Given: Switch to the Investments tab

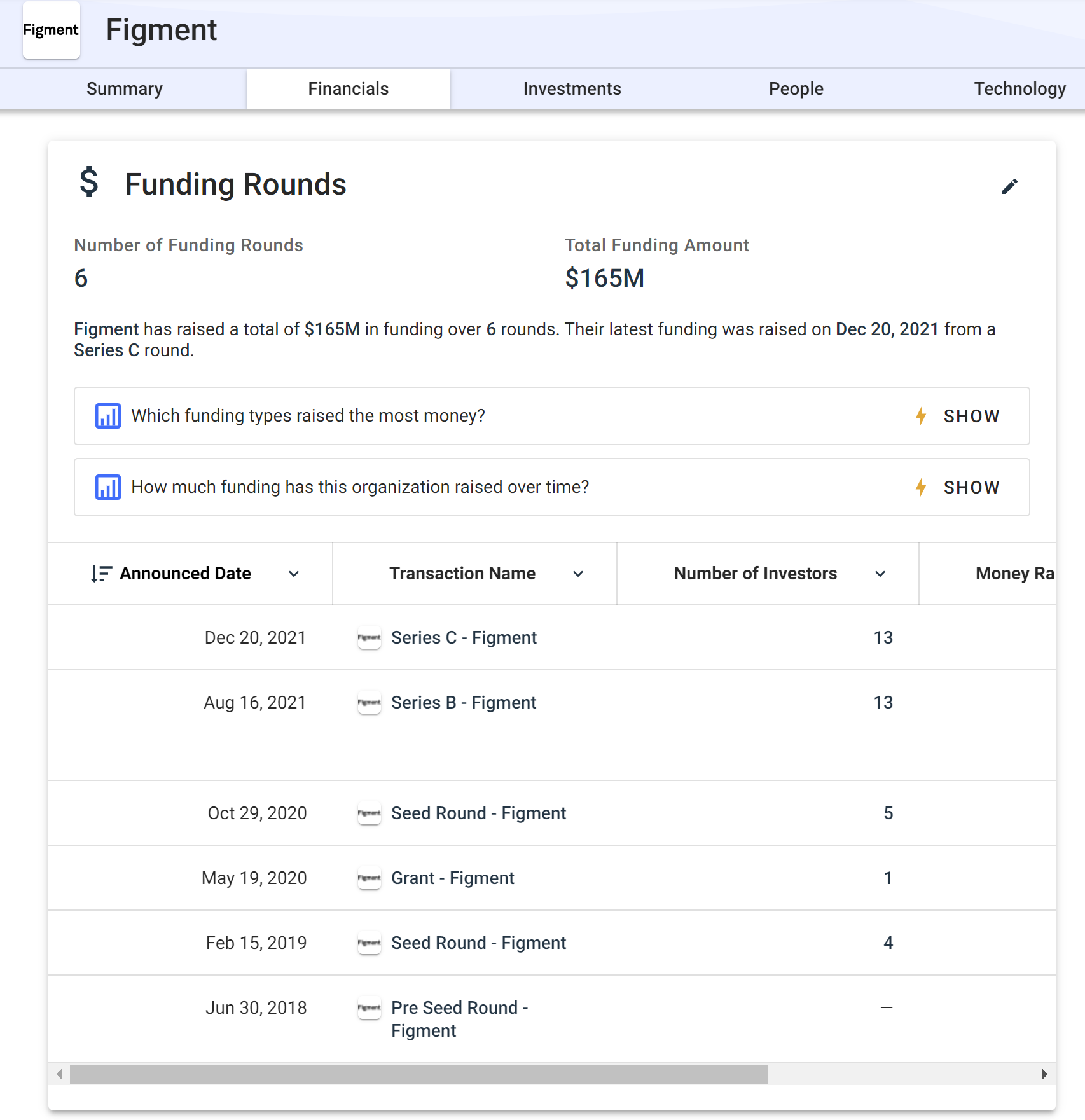Looking at the screenshot, I should coord(572,88).
